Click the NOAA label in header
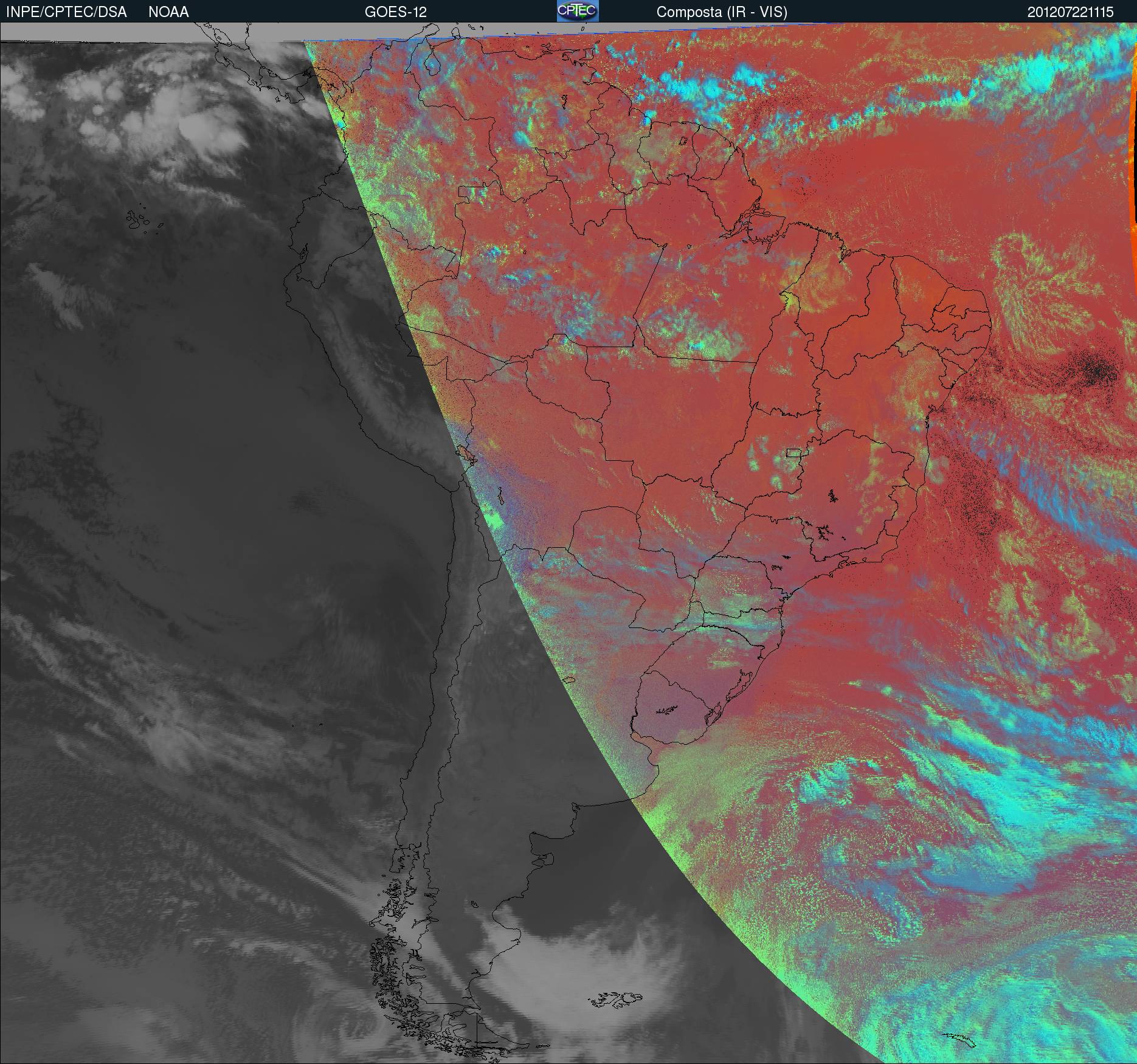The width and height of the screenshot is (1137, 1064). pos(168,12)
